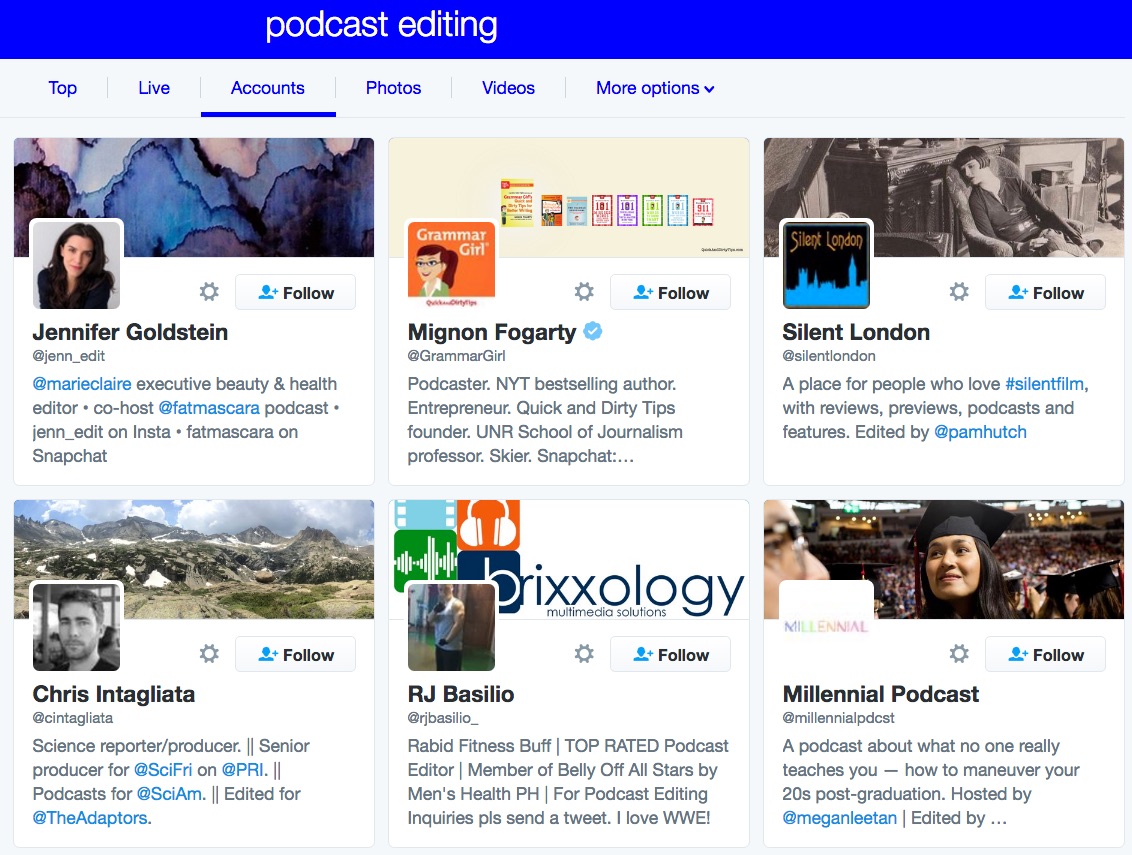Click the verified badge next to Mignon Fogarty

[593, 331]
